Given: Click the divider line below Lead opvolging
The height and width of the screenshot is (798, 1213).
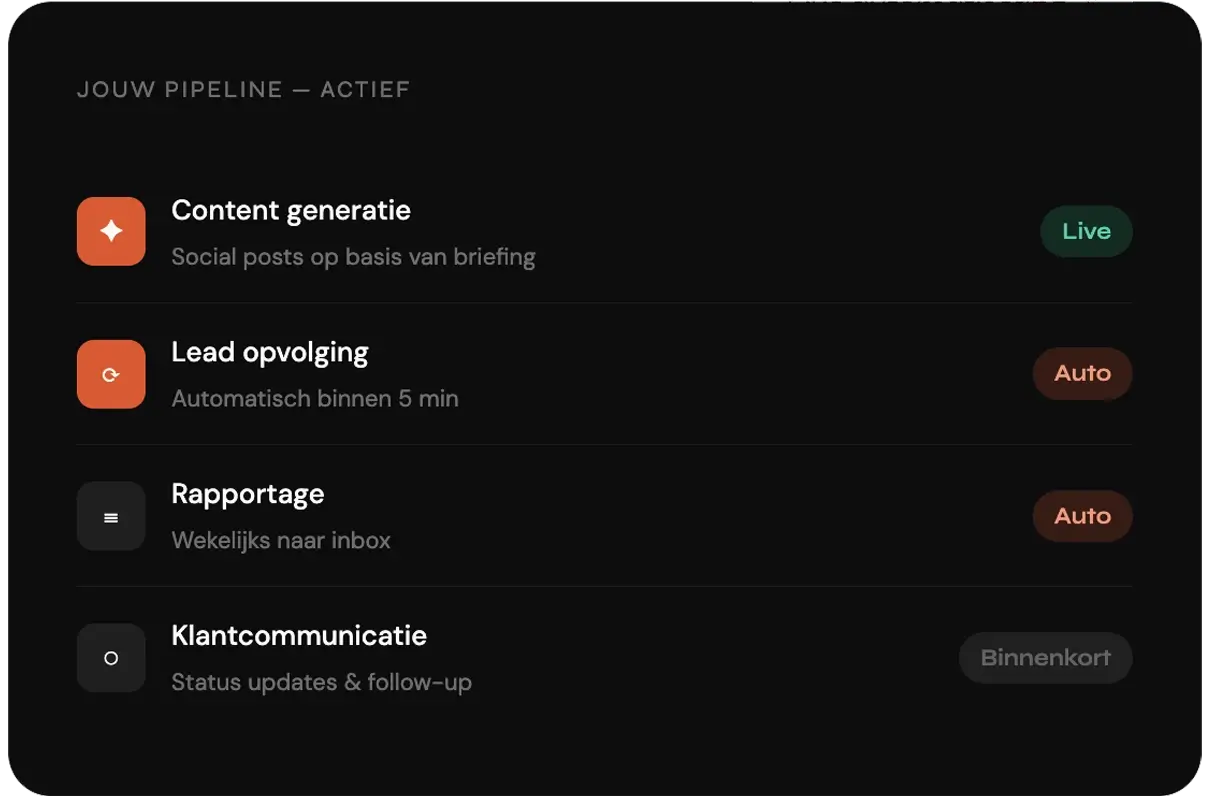Looking at the screenshot, I should coord(604,445).
